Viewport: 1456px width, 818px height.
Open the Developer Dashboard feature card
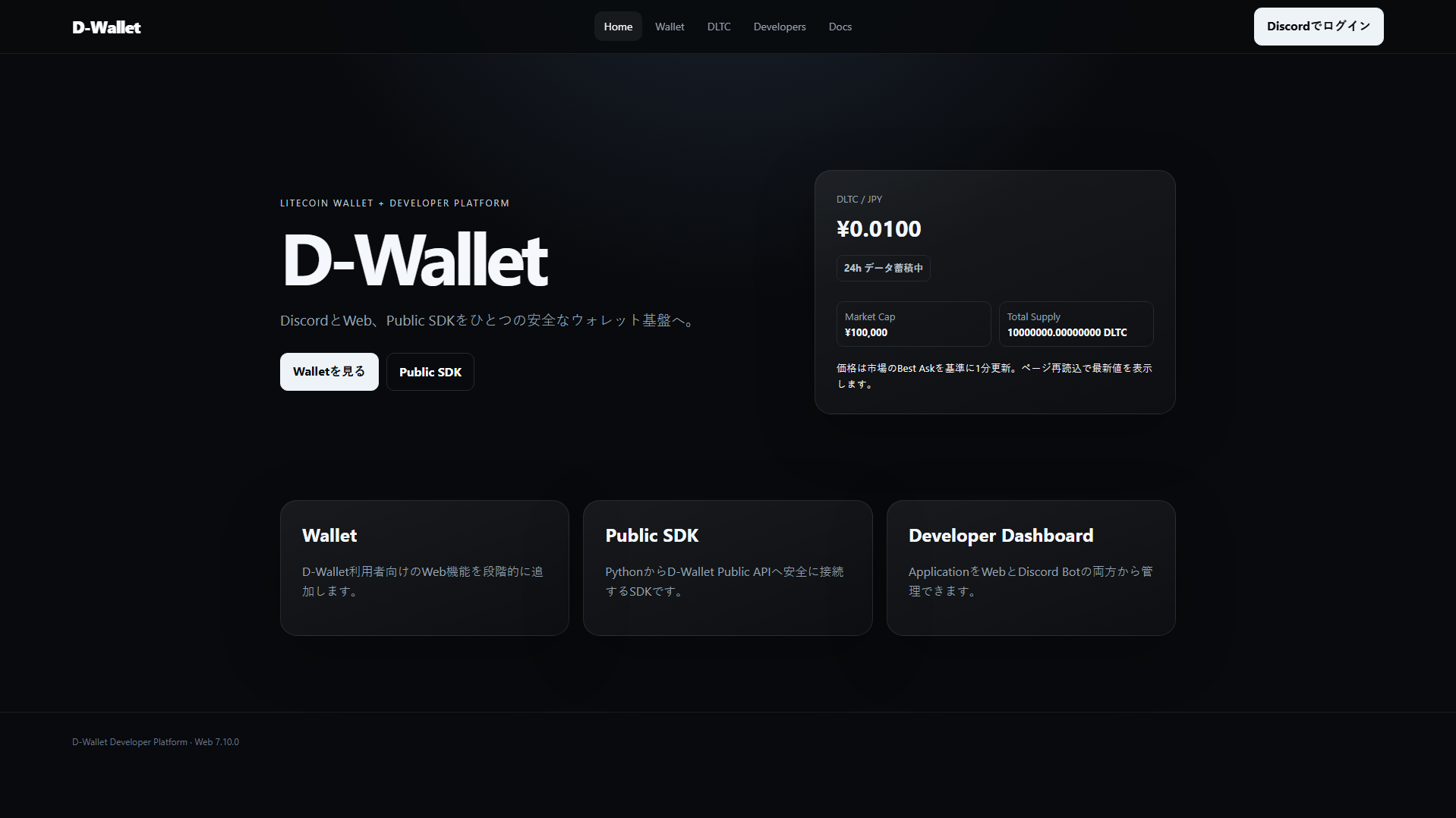click(x=1031, y=568)
